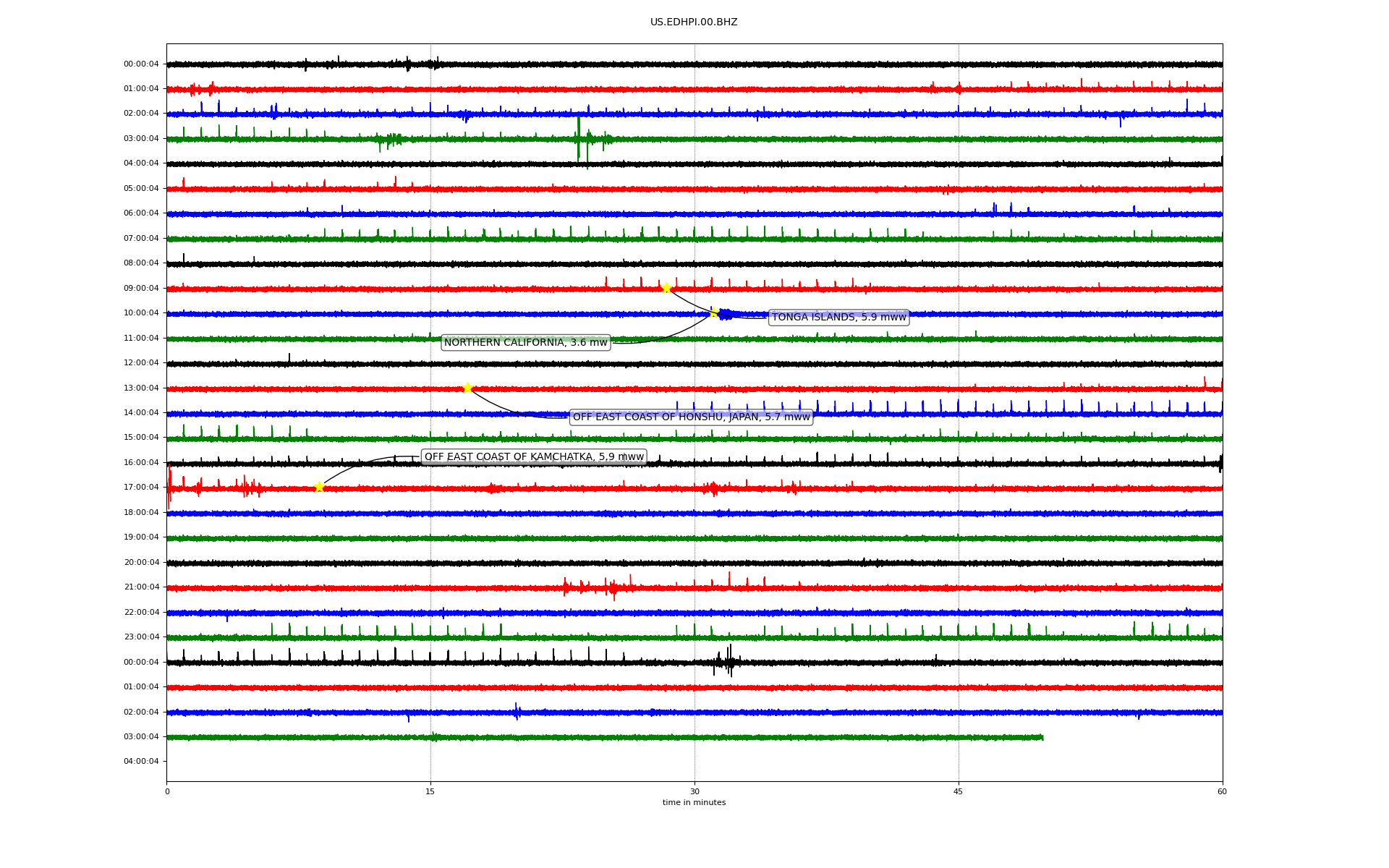Click the 60 minute x-axis tick label
The image size is (1389, 868).
[1222, 791]
